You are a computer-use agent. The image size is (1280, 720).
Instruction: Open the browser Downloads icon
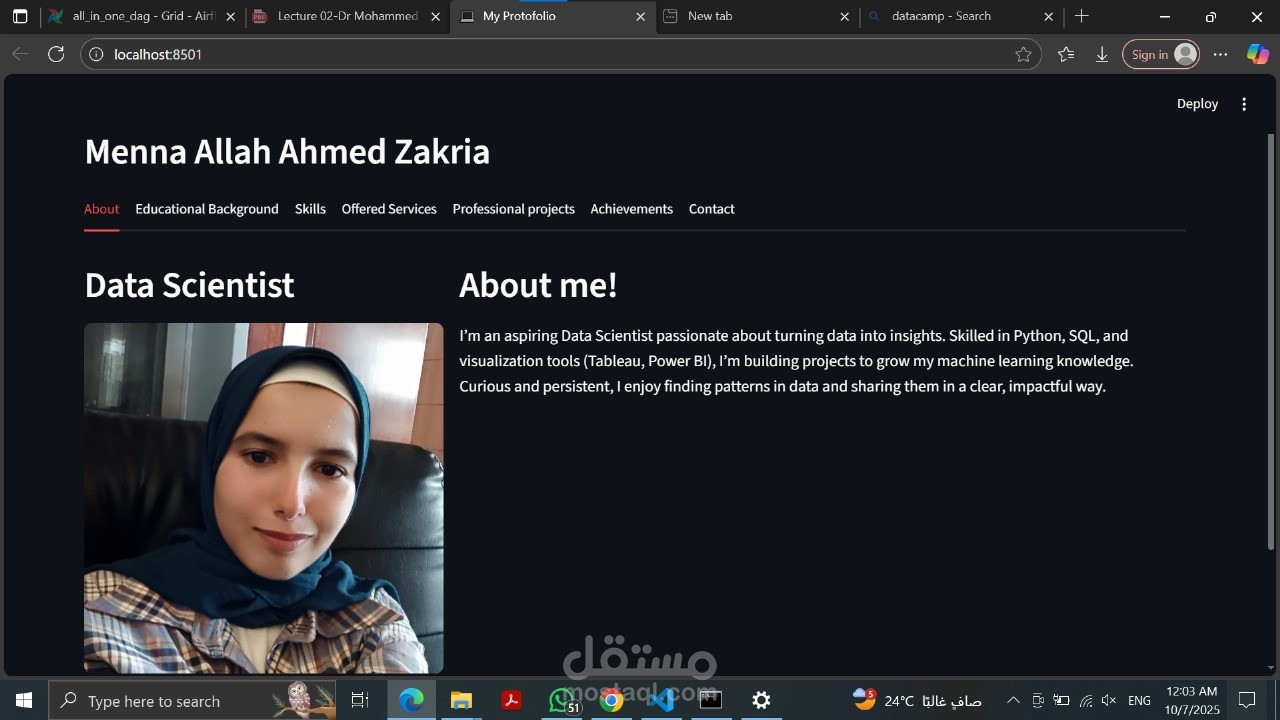[1102, 54]
